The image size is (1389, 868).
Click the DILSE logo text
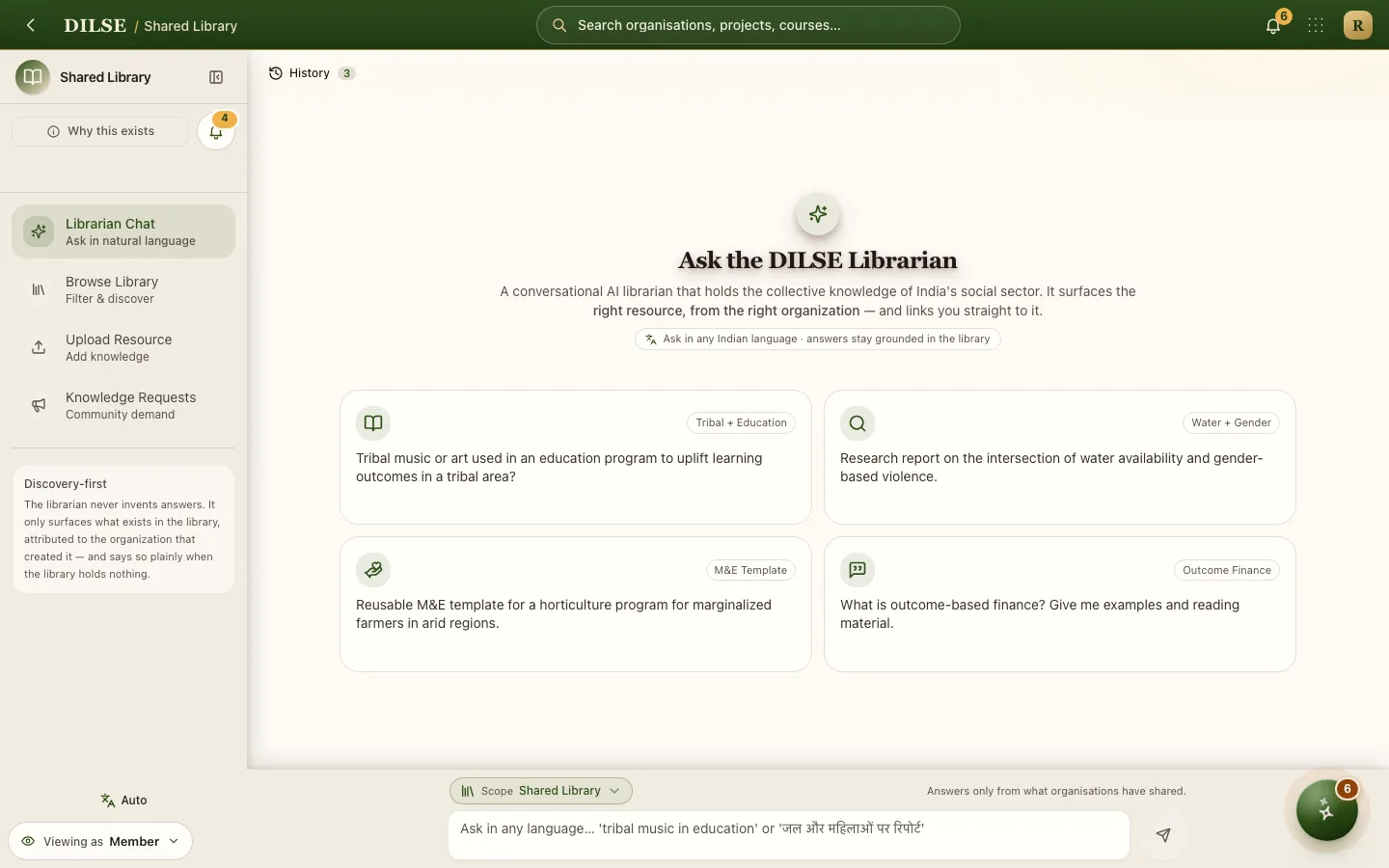point(95,26)
